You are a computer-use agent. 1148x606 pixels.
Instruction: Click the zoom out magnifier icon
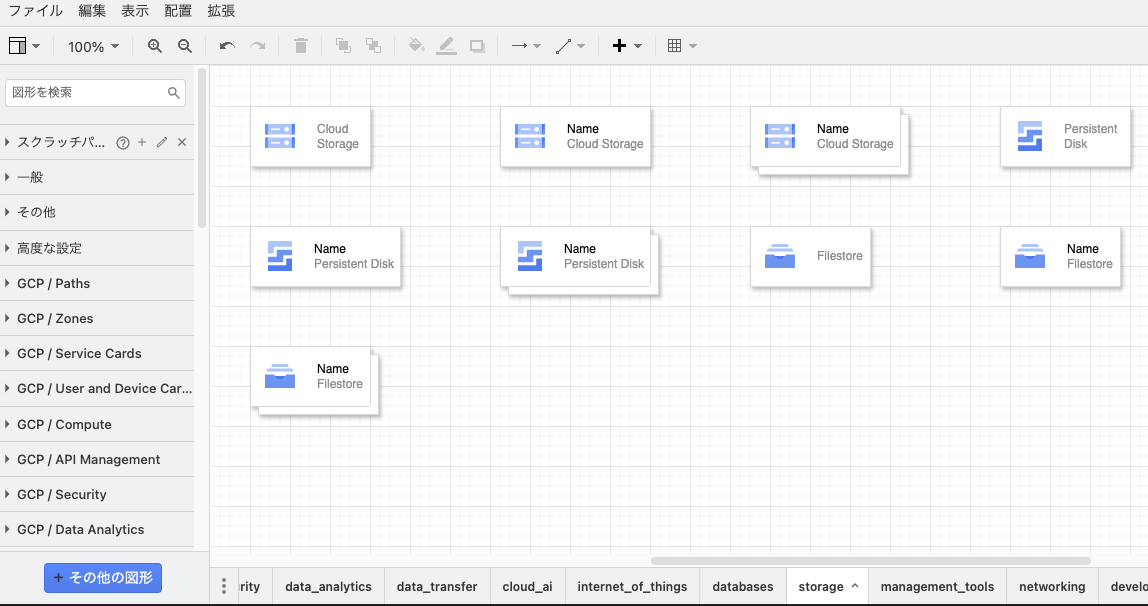pyautogui.click(x=185, y=46)
